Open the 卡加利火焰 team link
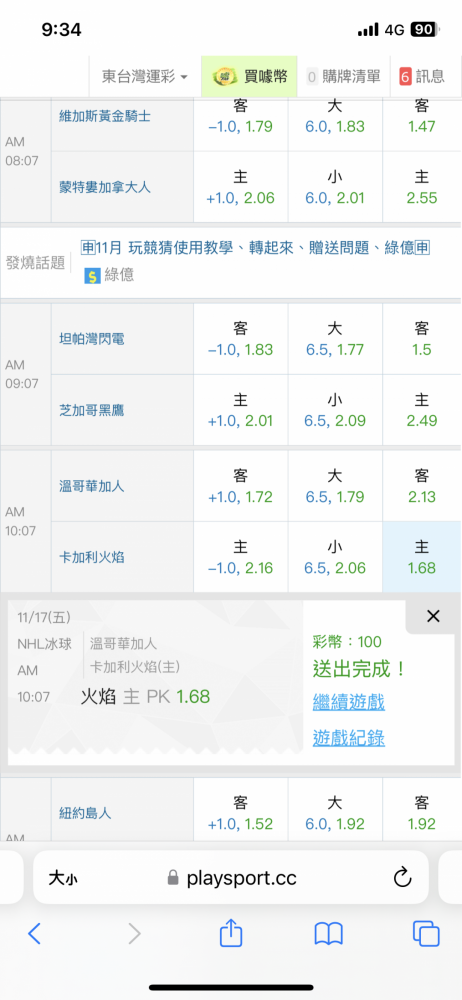This screenshot has height=1000, width=462. (91, 557)
